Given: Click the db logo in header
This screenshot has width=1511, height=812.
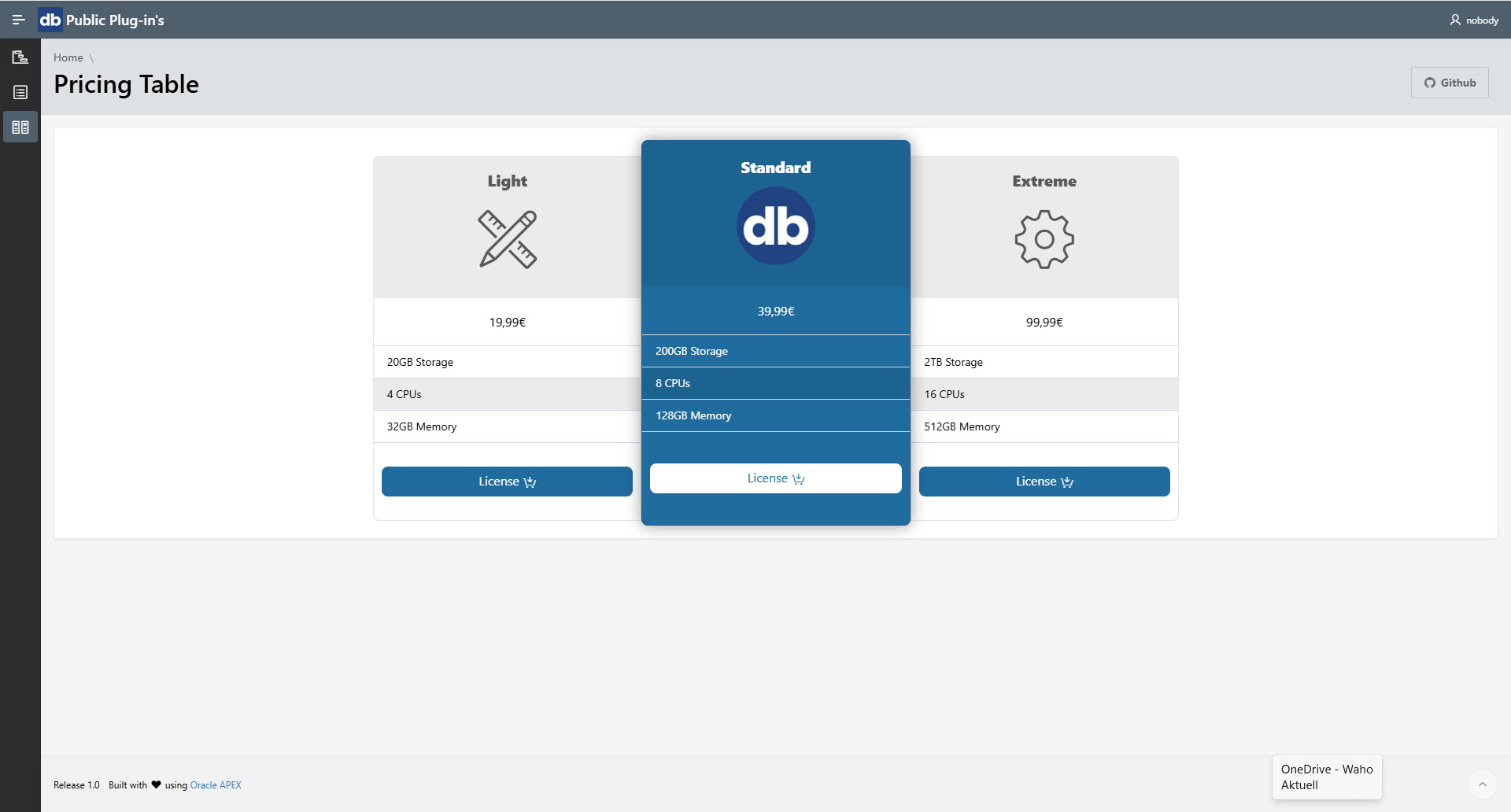Looking at the screenshot, I should tap(50, 20).
